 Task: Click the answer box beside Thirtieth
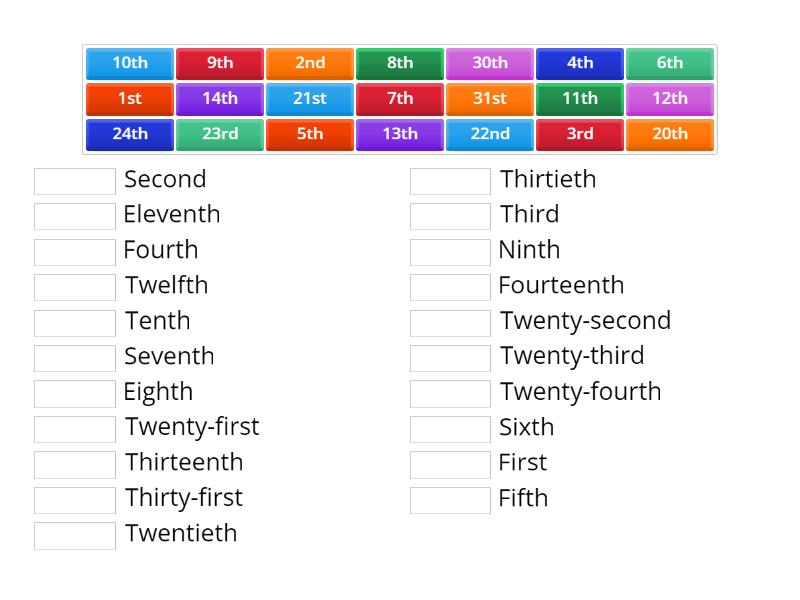(x=449, y=180)
